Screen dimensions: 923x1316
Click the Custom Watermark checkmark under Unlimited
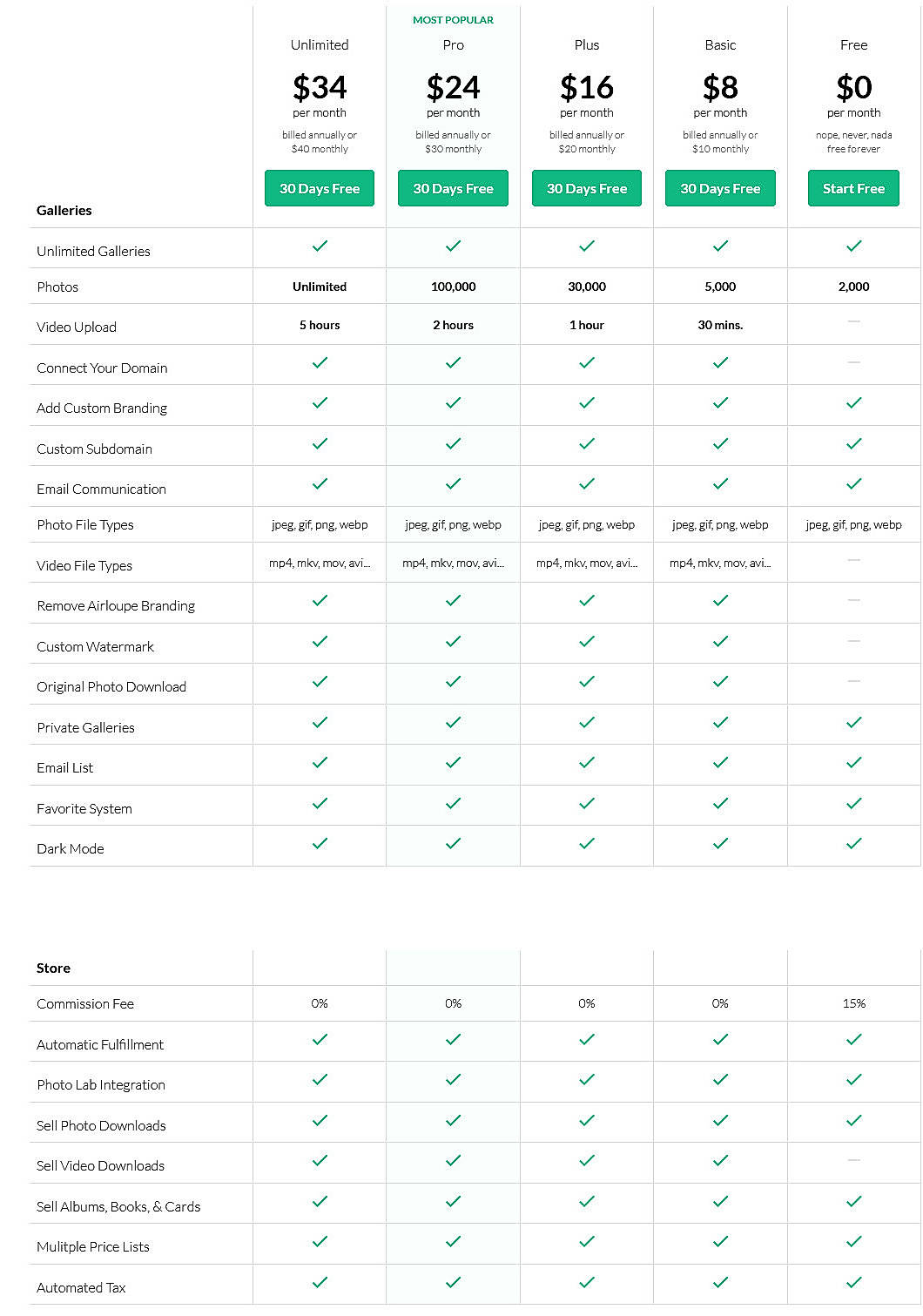[319, 641]
